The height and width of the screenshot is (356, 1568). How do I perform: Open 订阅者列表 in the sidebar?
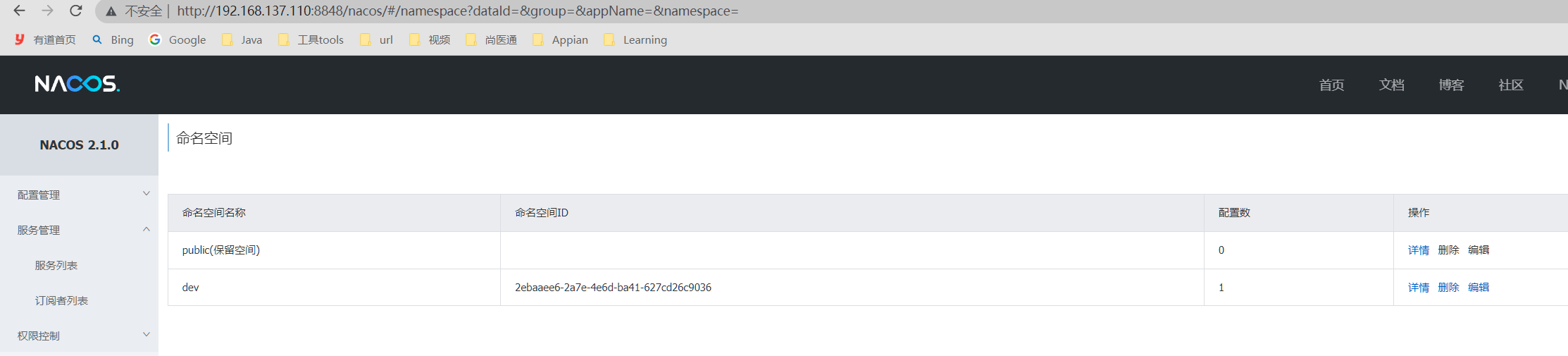coord(61,300)
